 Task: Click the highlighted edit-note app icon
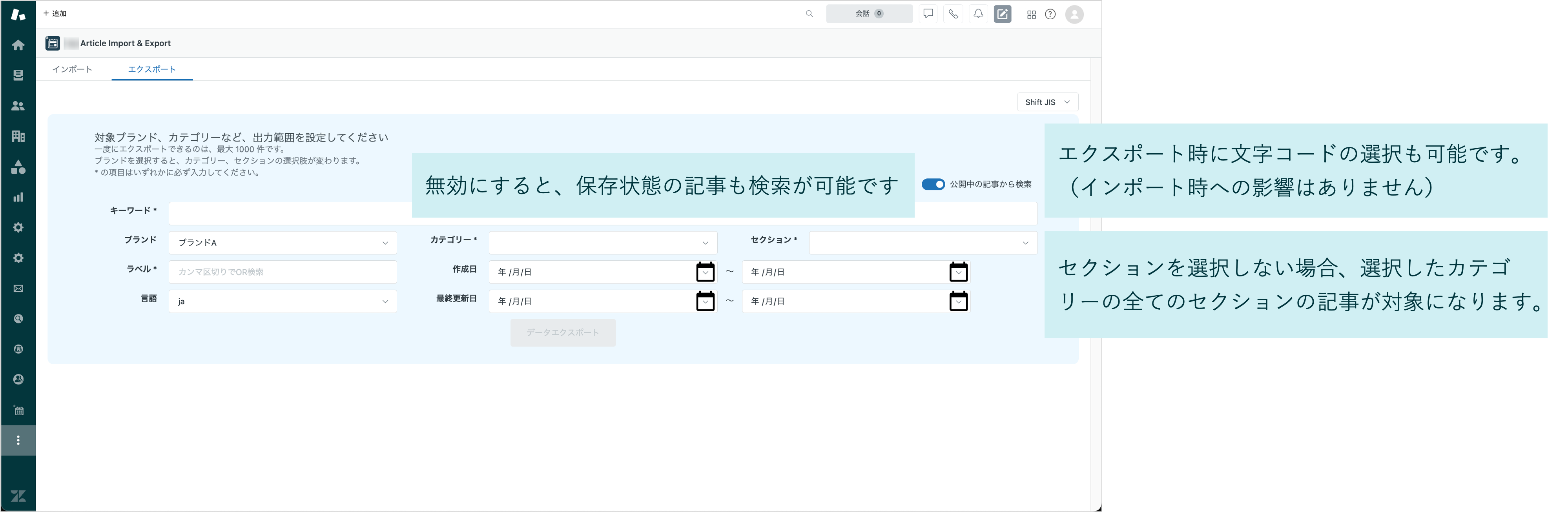tap(1003, 13)
